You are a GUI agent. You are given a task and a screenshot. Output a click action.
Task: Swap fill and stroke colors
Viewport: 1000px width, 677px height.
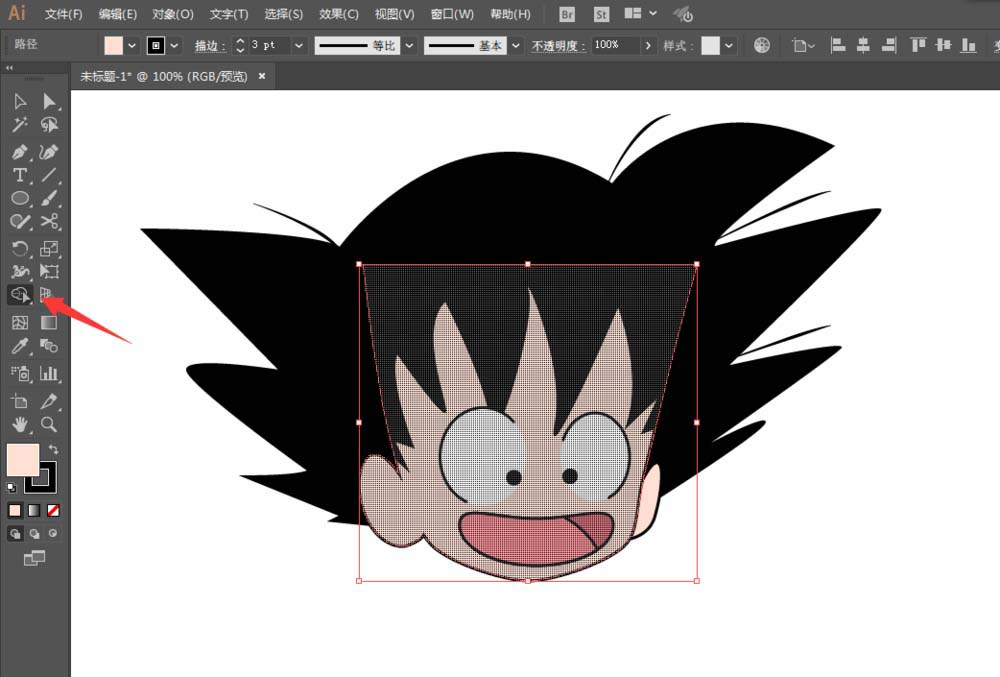[54, 449]
